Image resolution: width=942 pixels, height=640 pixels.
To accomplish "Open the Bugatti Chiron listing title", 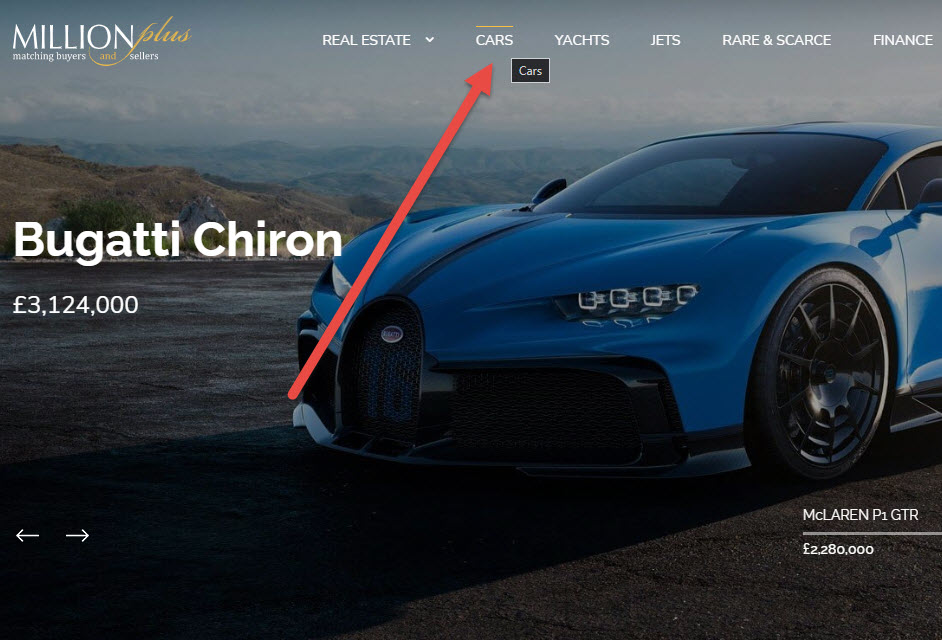I will click(178, 240).
